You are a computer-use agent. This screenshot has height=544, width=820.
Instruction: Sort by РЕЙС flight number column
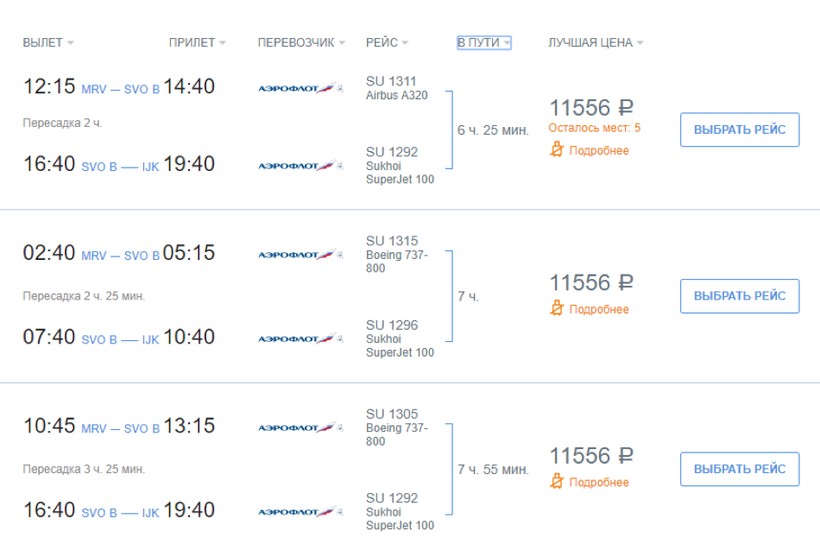click(x=387, y=42)
